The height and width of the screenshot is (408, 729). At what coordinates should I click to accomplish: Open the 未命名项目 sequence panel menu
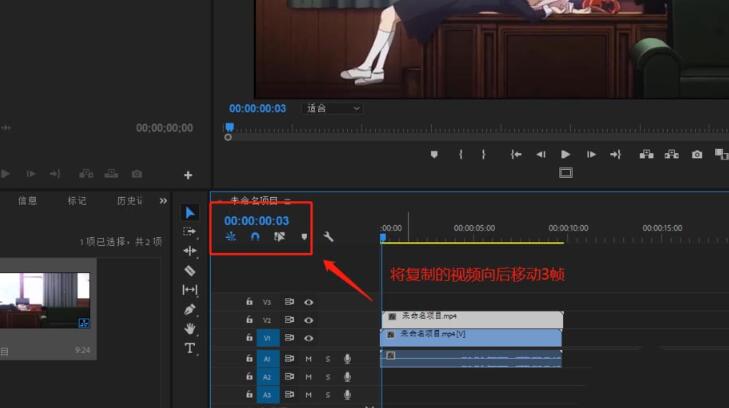[x=287, y=201]
